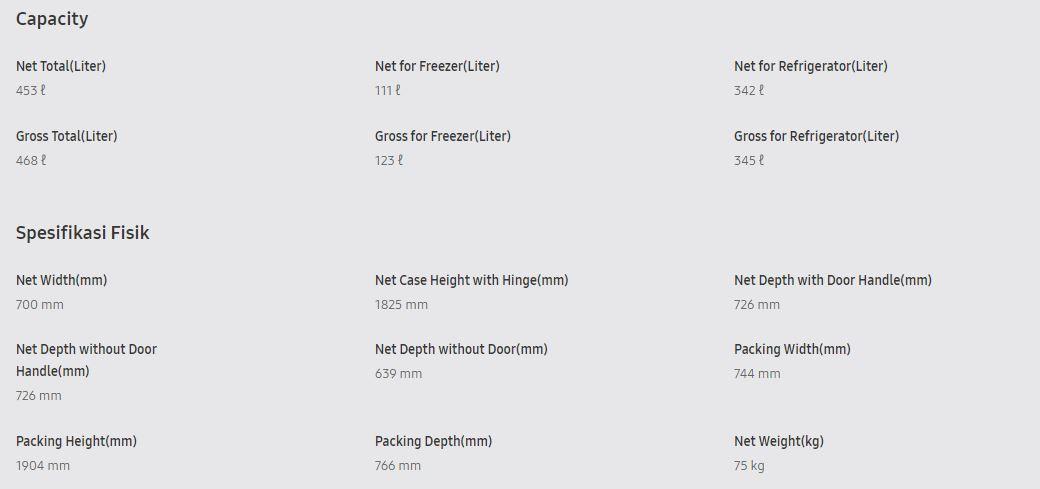Select the Net Width(mm) label
The height and width of the screenshot is (489, 1040).
[x=62, y=280]
